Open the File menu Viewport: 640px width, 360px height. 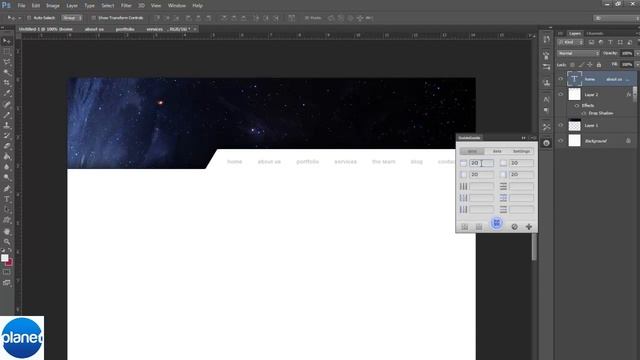click(x=21, y=6)
